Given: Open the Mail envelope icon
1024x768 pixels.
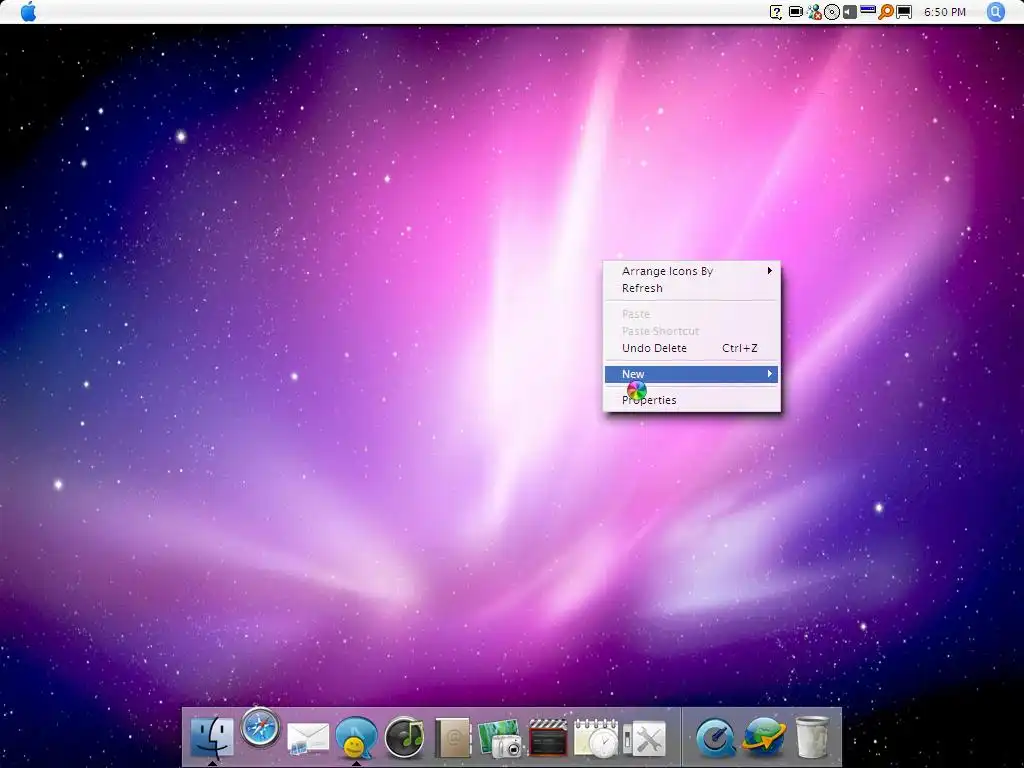Looking at the screenshot, I should [308, 739].
